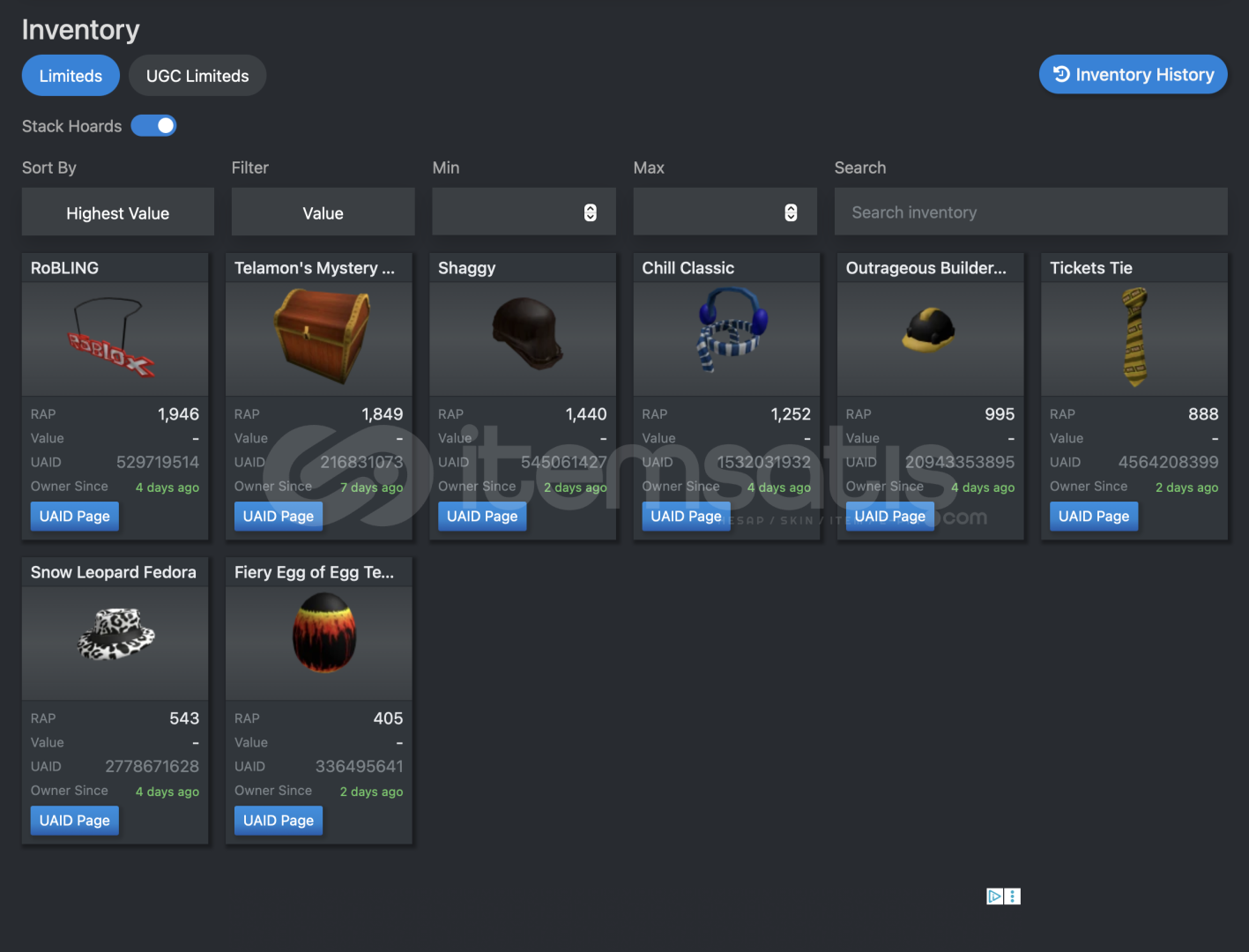The height and width of the screenshot is (952, 1249).
Task: Open Inventory History
Action: (x=1133, y=75)
